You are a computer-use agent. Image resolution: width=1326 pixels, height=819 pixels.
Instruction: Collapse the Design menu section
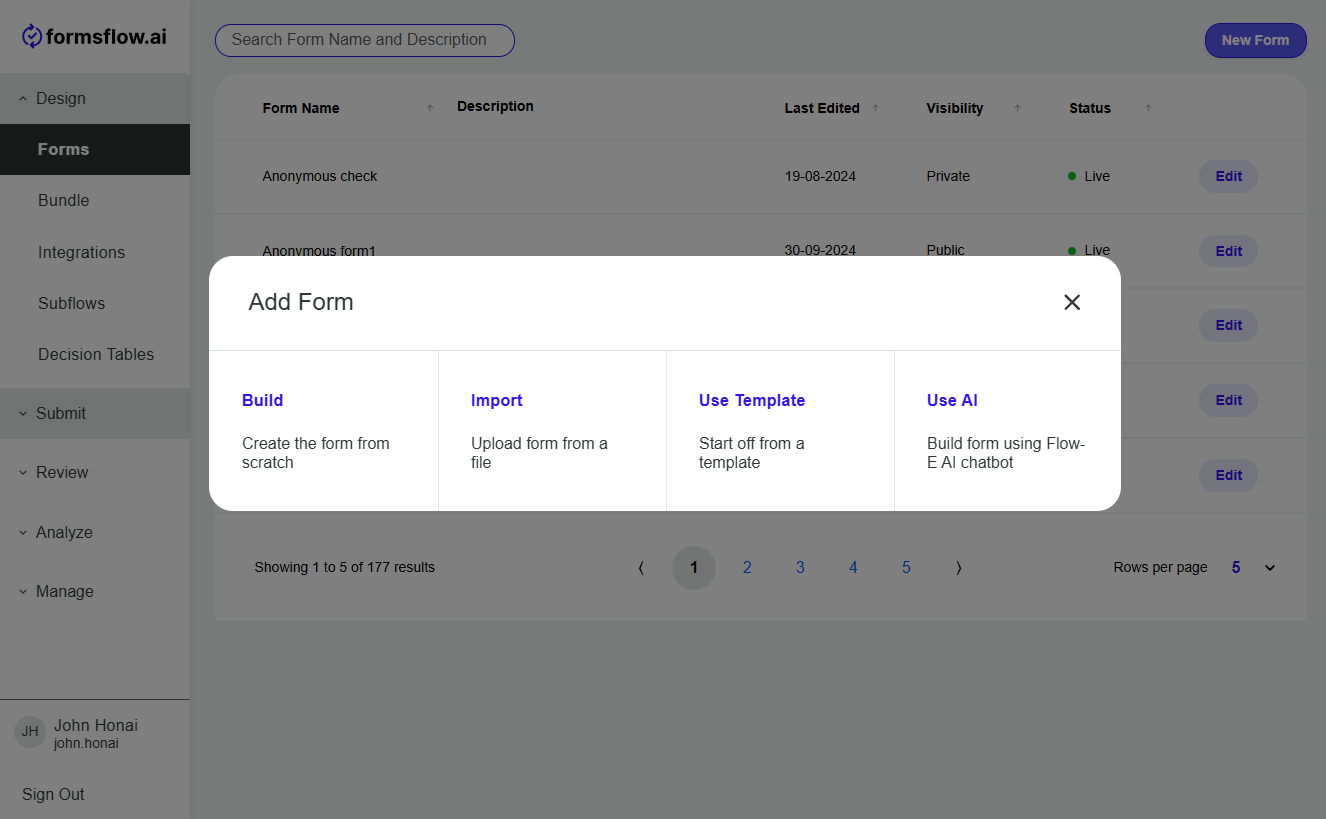[x=95, y=98]
